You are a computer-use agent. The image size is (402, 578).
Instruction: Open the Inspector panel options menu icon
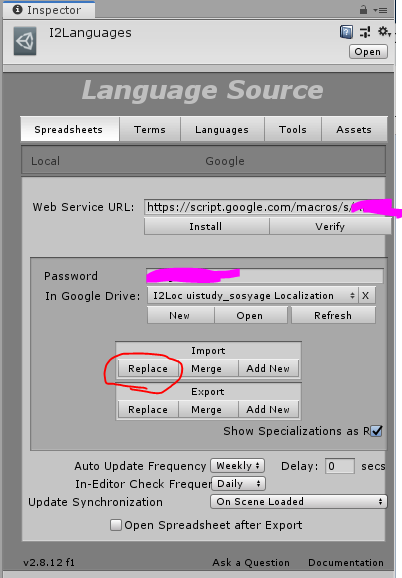coord(381,10)
